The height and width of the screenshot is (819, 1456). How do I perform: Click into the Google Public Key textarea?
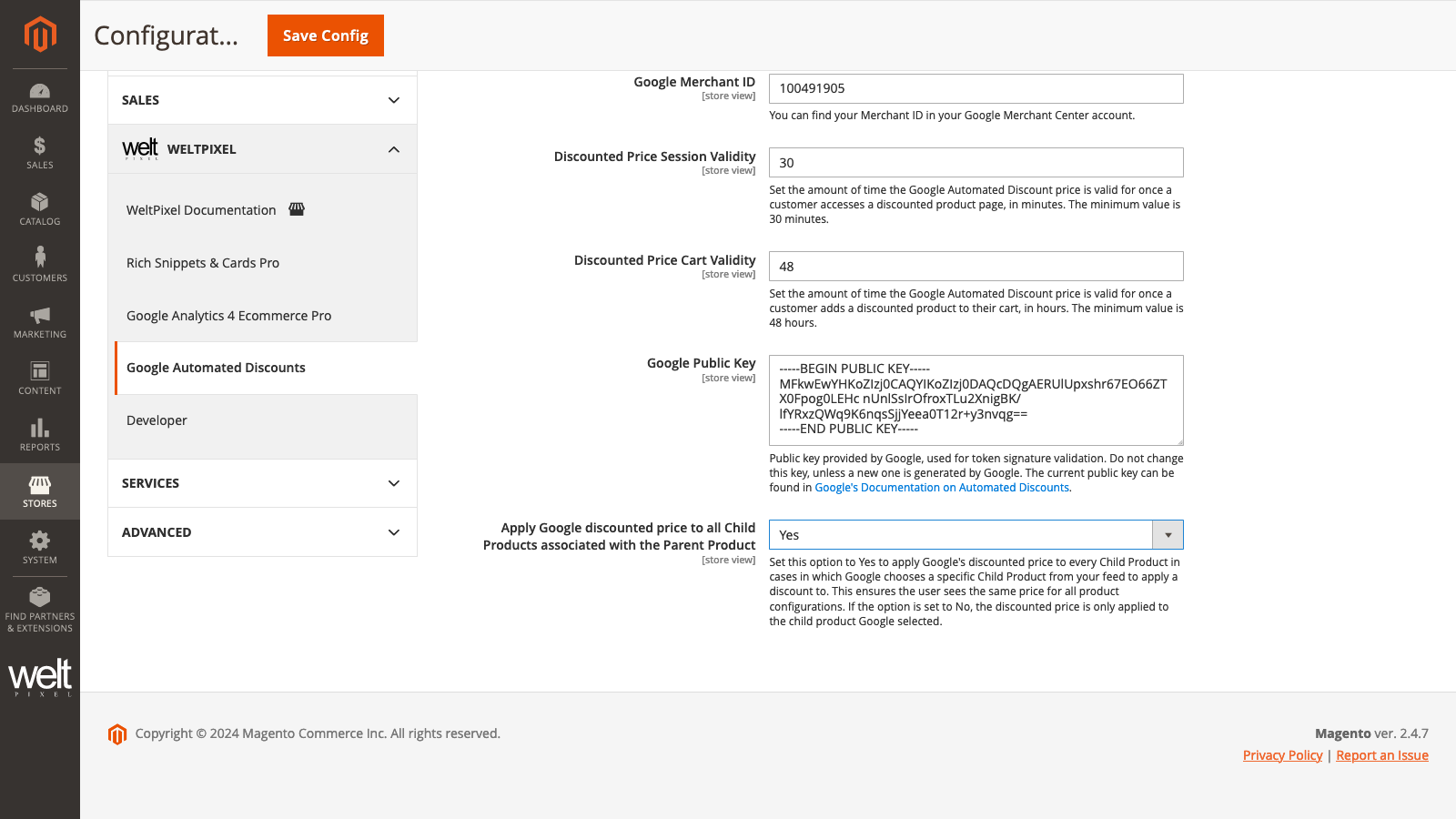click(976, 400)
